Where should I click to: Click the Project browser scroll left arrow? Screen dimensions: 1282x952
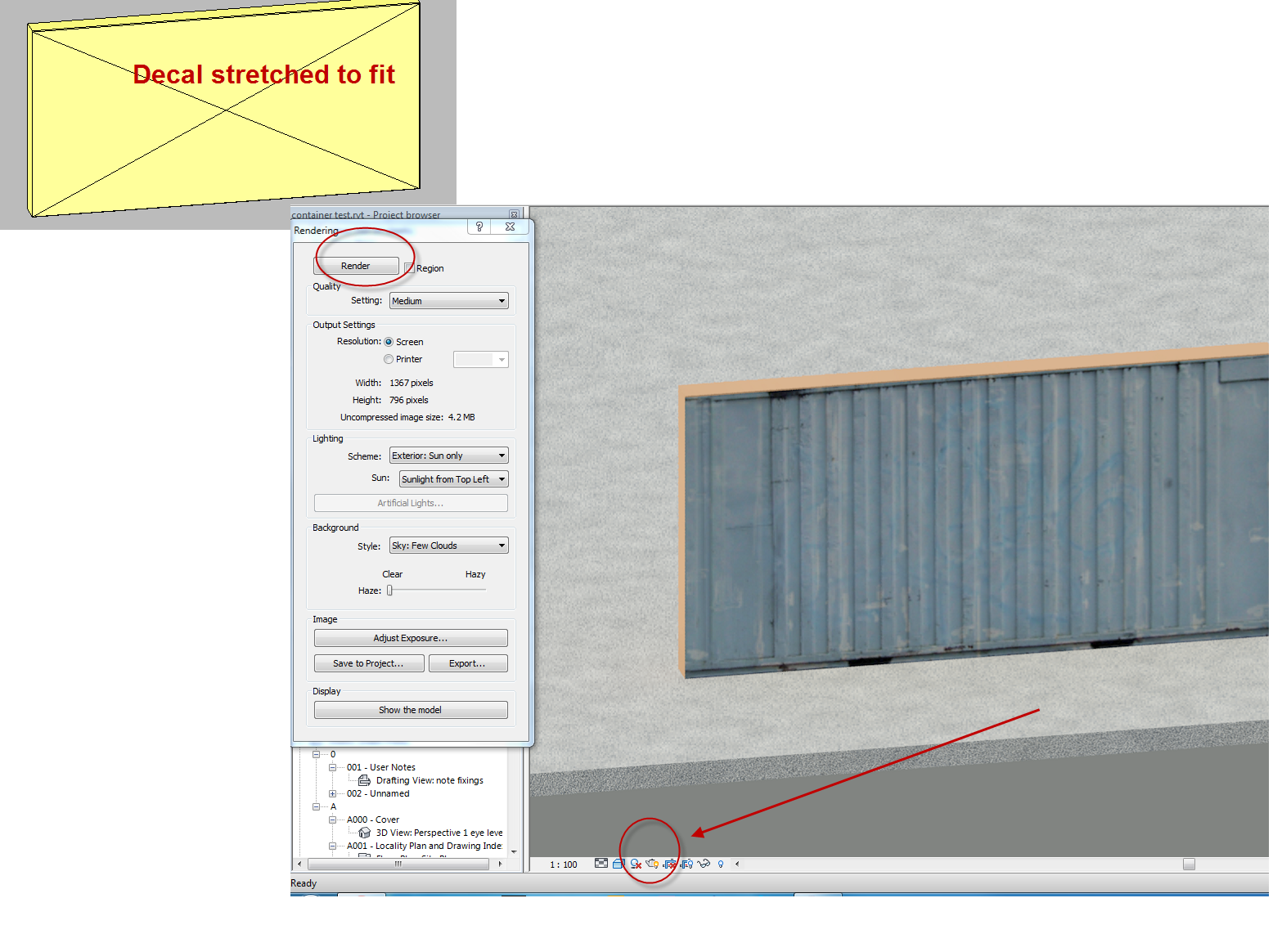pyautogui.click(x=299, y=864)
